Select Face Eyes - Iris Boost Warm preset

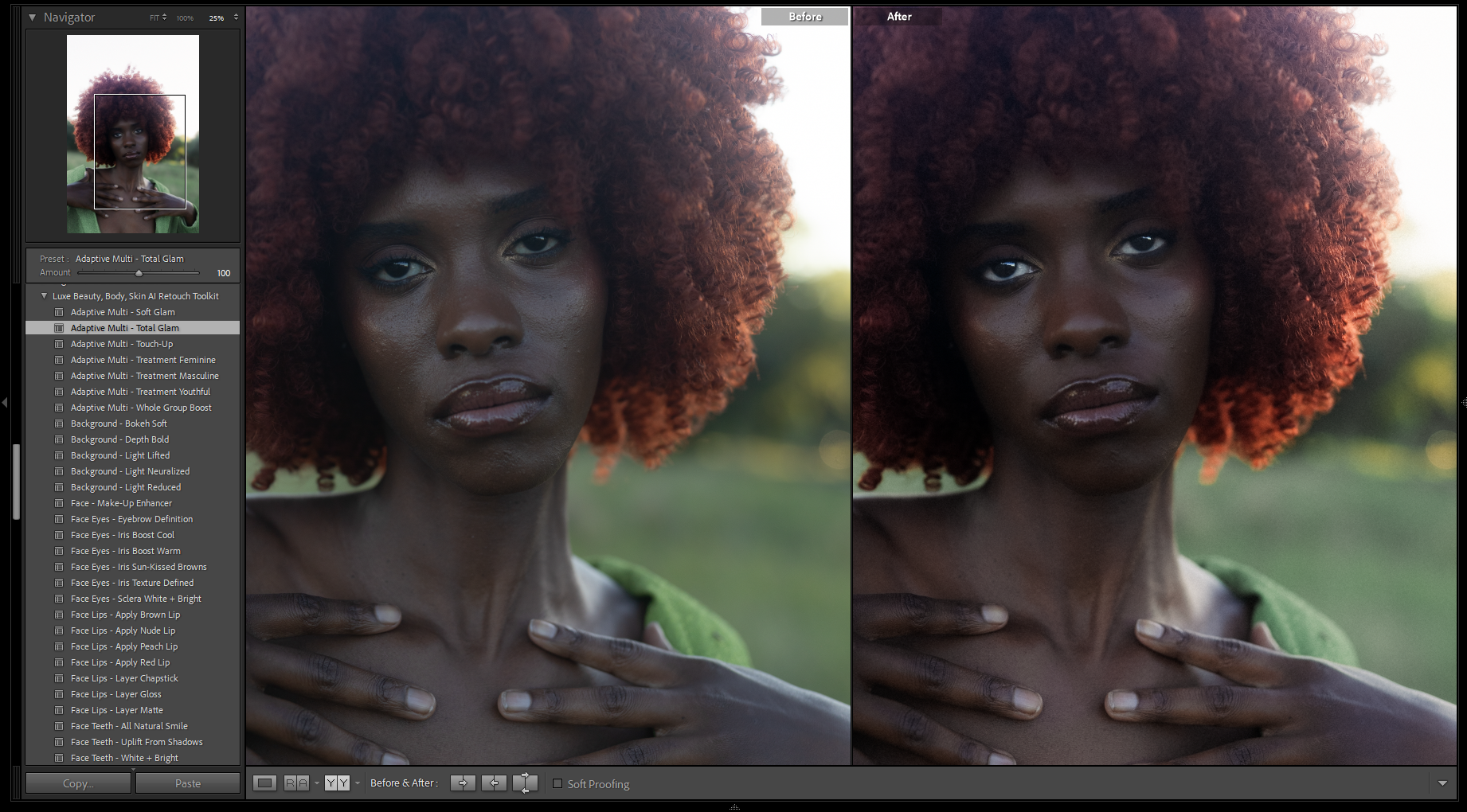(125, 551)
